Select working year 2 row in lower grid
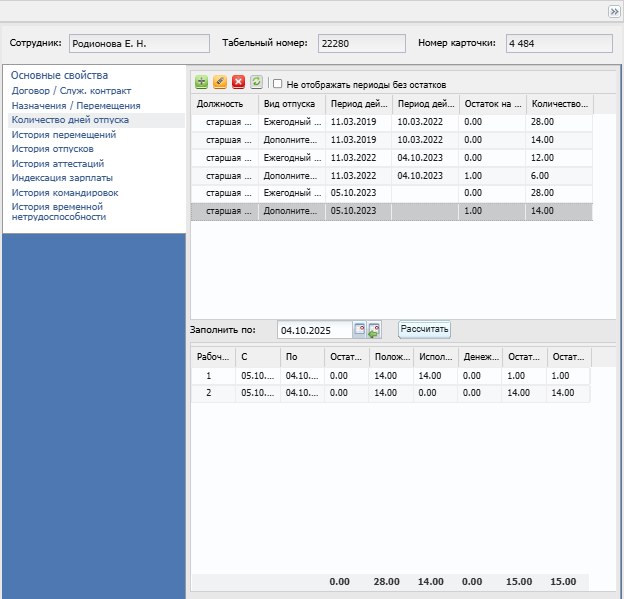 (x=390, y=393)
